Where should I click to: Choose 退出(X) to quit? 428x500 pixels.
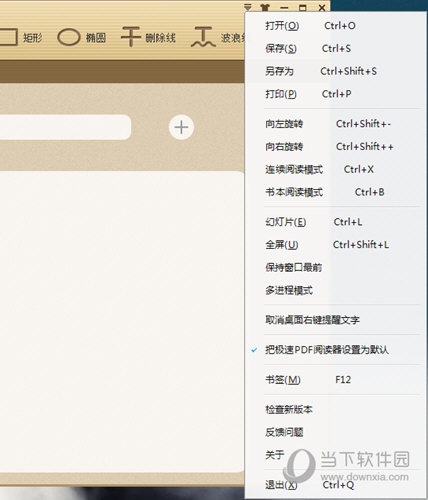(x=337, y=484)
